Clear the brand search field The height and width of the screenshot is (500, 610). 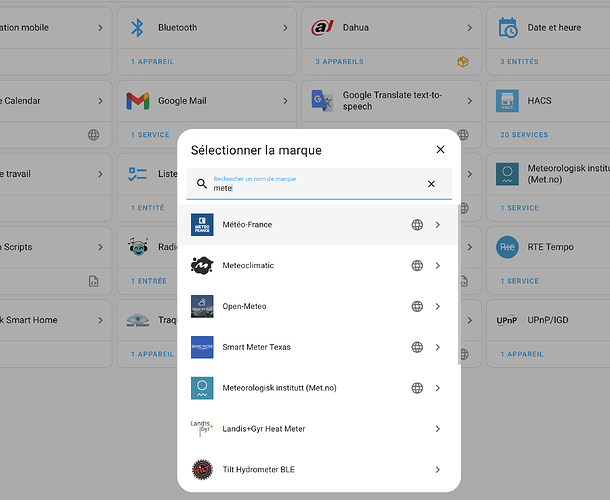pyautogui.click(x=431, y=184)
